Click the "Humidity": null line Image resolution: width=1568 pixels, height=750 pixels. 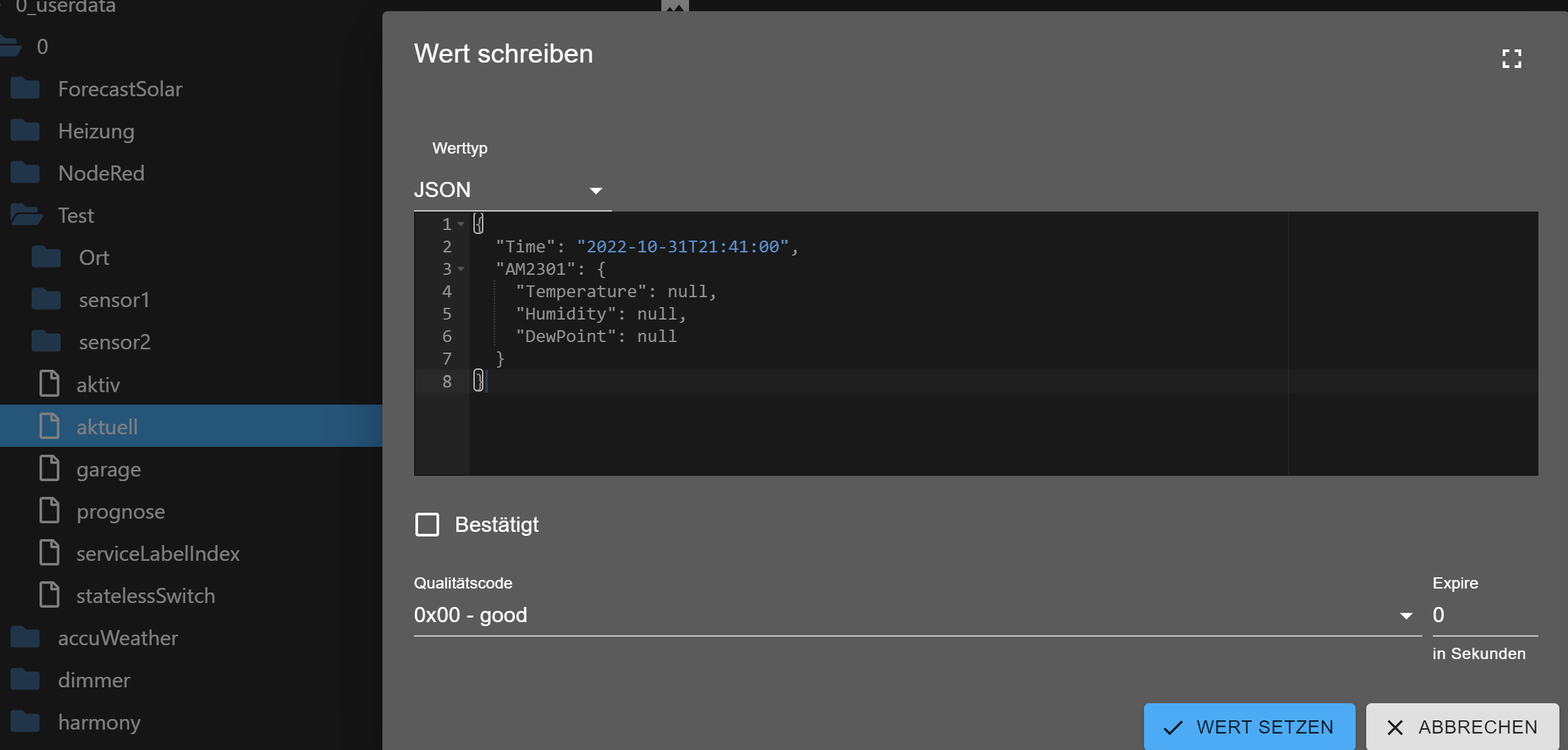pos(600,314)
